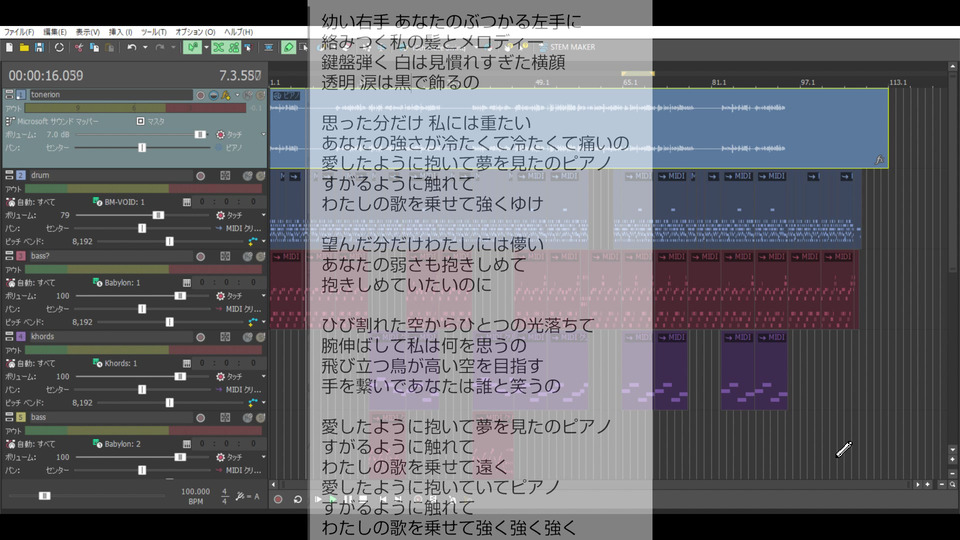
Task: Click the Khords: 1 soft synth button
Action: click(115, 363)
